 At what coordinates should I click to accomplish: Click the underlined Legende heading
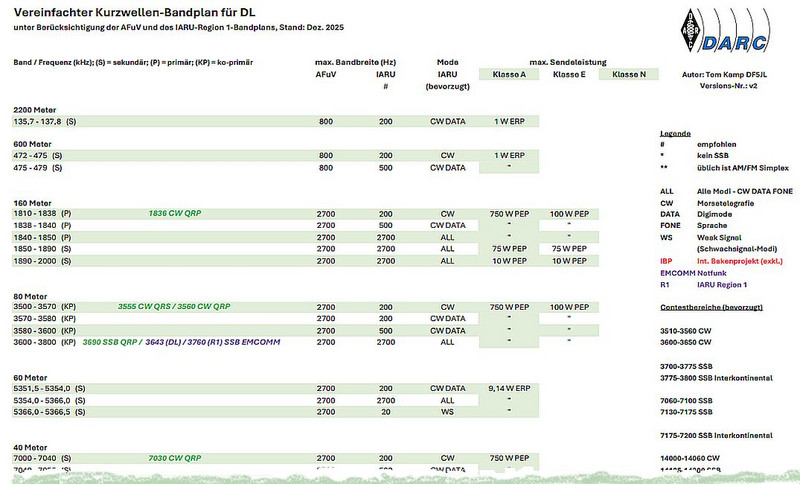[x=676, y=134]
